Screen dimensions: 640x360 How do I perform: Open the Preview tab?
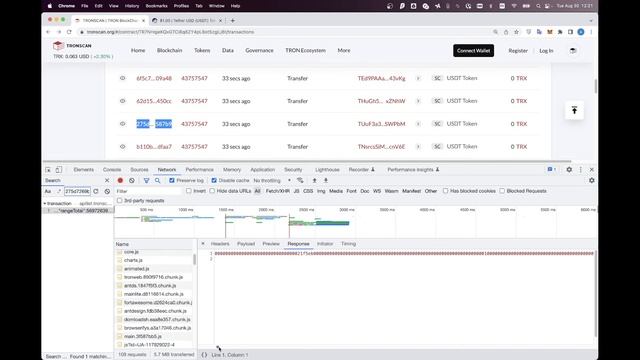(x=271, y=244)
